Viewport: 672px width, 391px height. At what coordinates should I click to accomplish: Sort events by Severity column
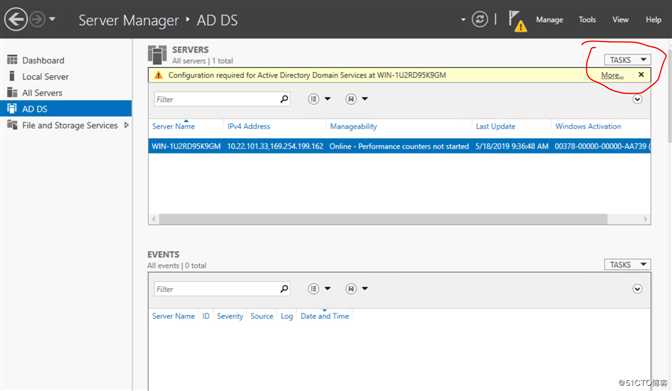(230, 316)
